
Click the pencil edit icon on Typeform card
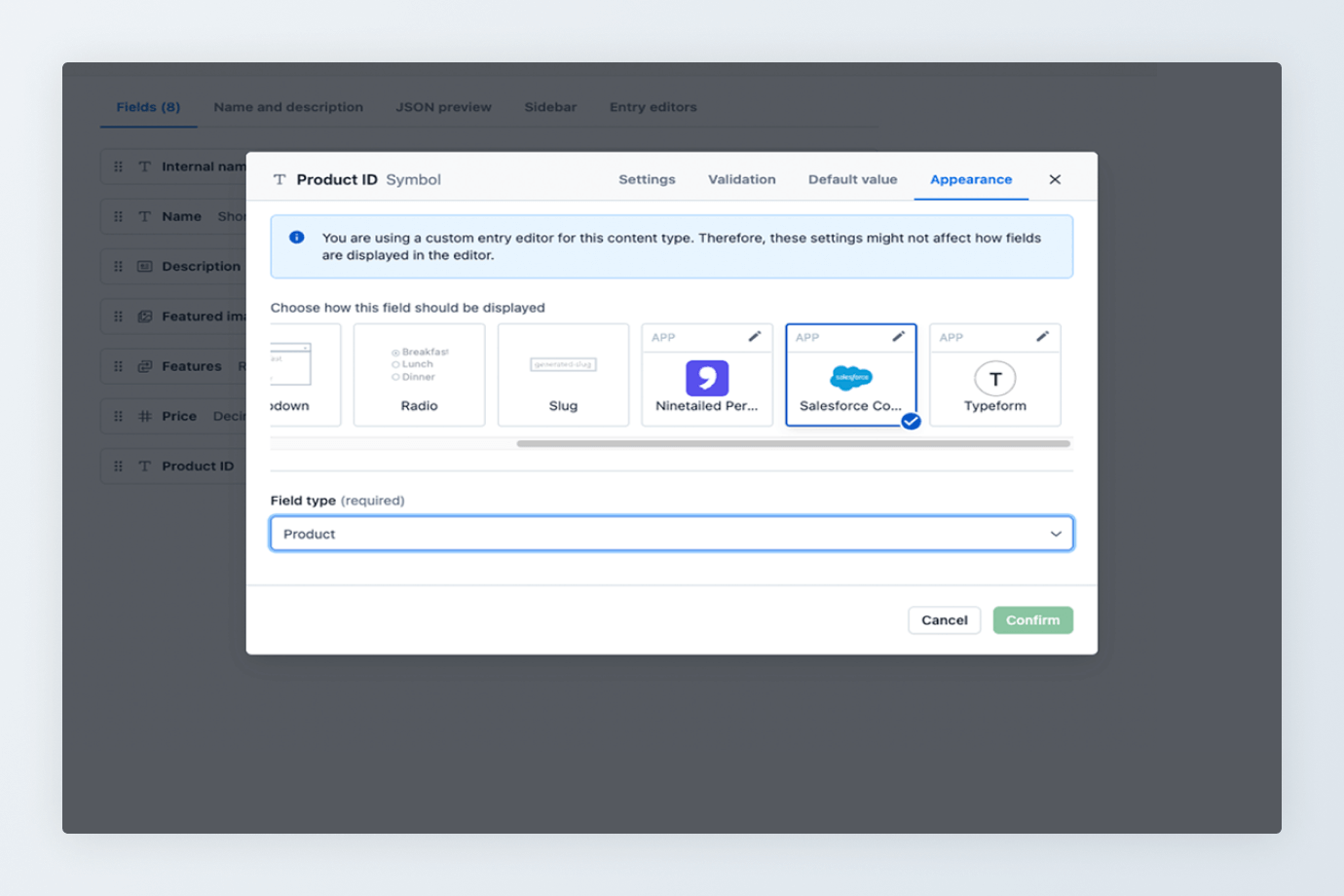tap(1043, 335)
